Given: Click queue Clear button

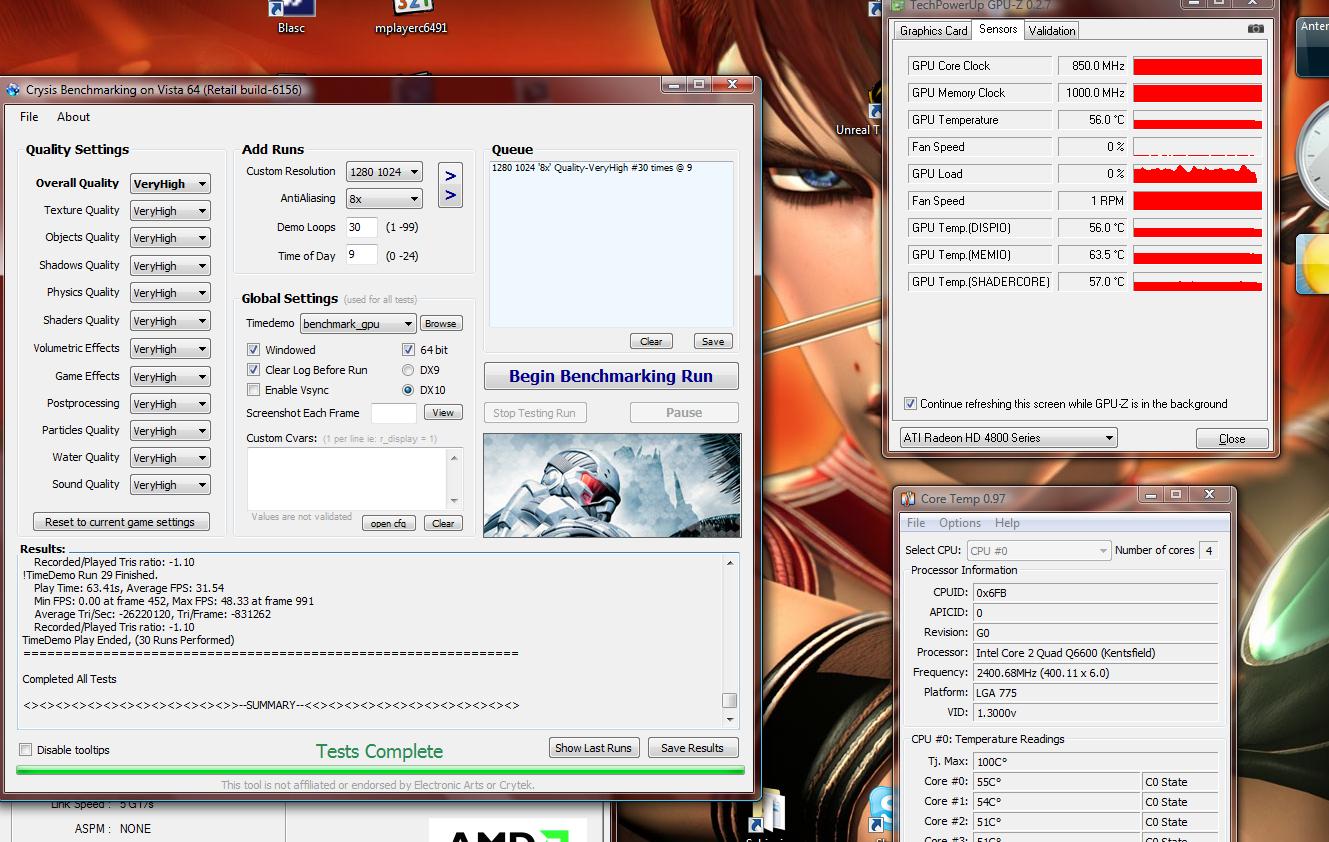Looking at the screenshot, I should (651, 342).
